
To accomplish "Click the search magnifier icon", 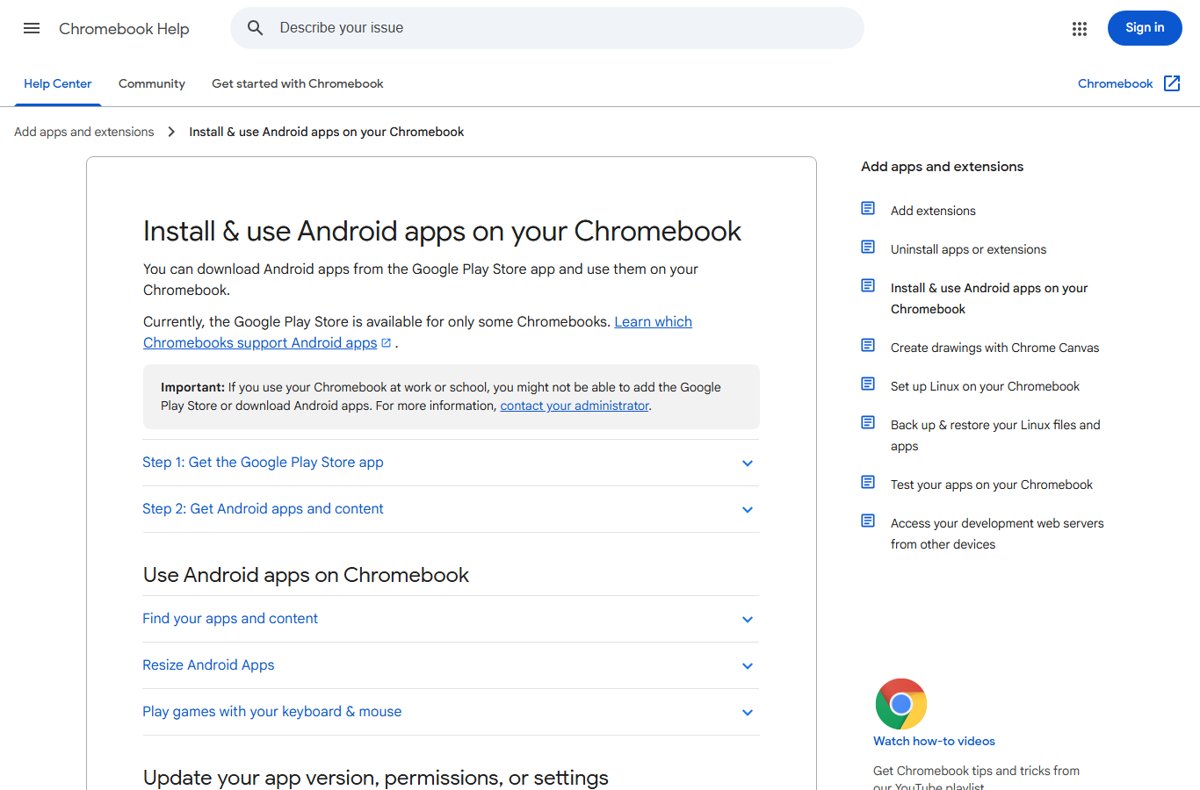I will (x=255, y=28).
